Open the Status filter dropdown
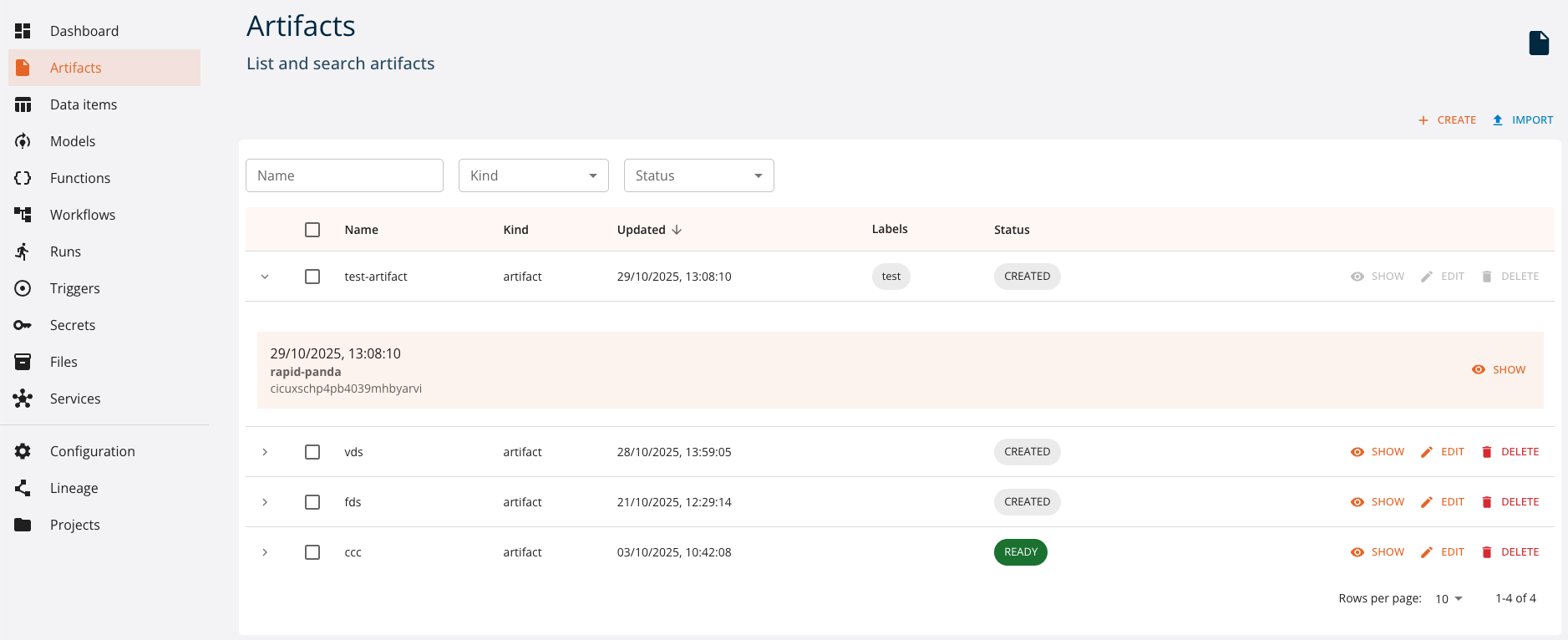Image resolution: width=1568 pixels, height=640 pixels. pyautogui.click(x=698, y=175)
